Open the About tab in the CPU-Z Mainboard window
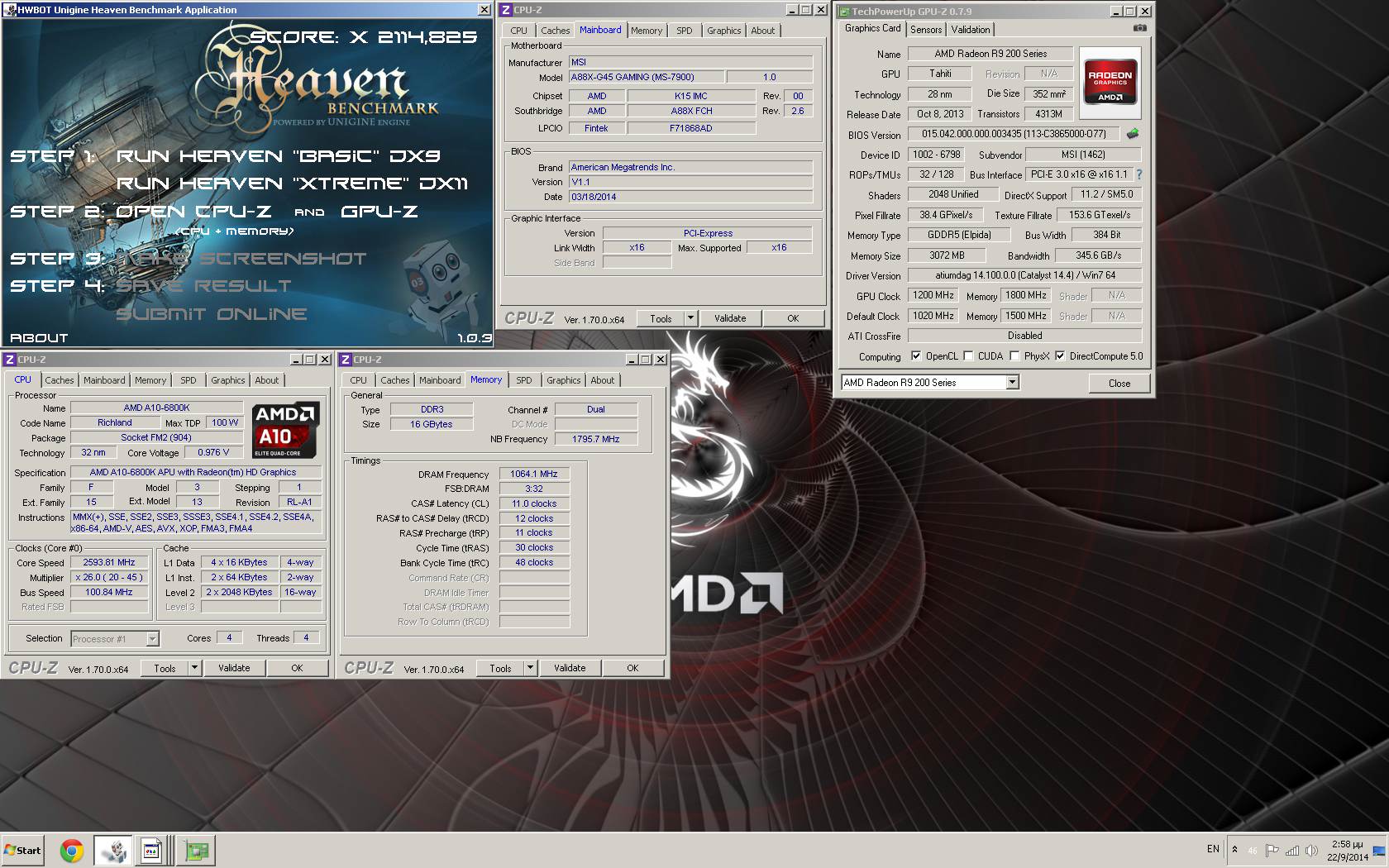Viewport: 1389px width, 868px height. [x=763, y=31]
